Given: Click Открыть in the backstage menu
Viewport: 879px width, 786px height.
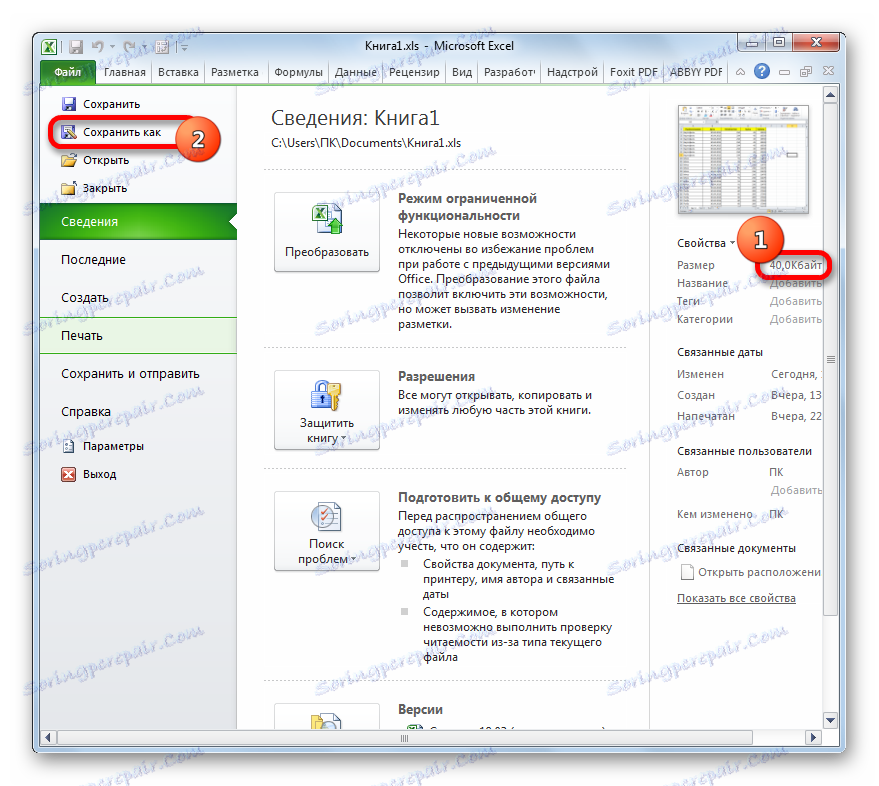Looking at the screenshot, I should (x=95, y=160).
